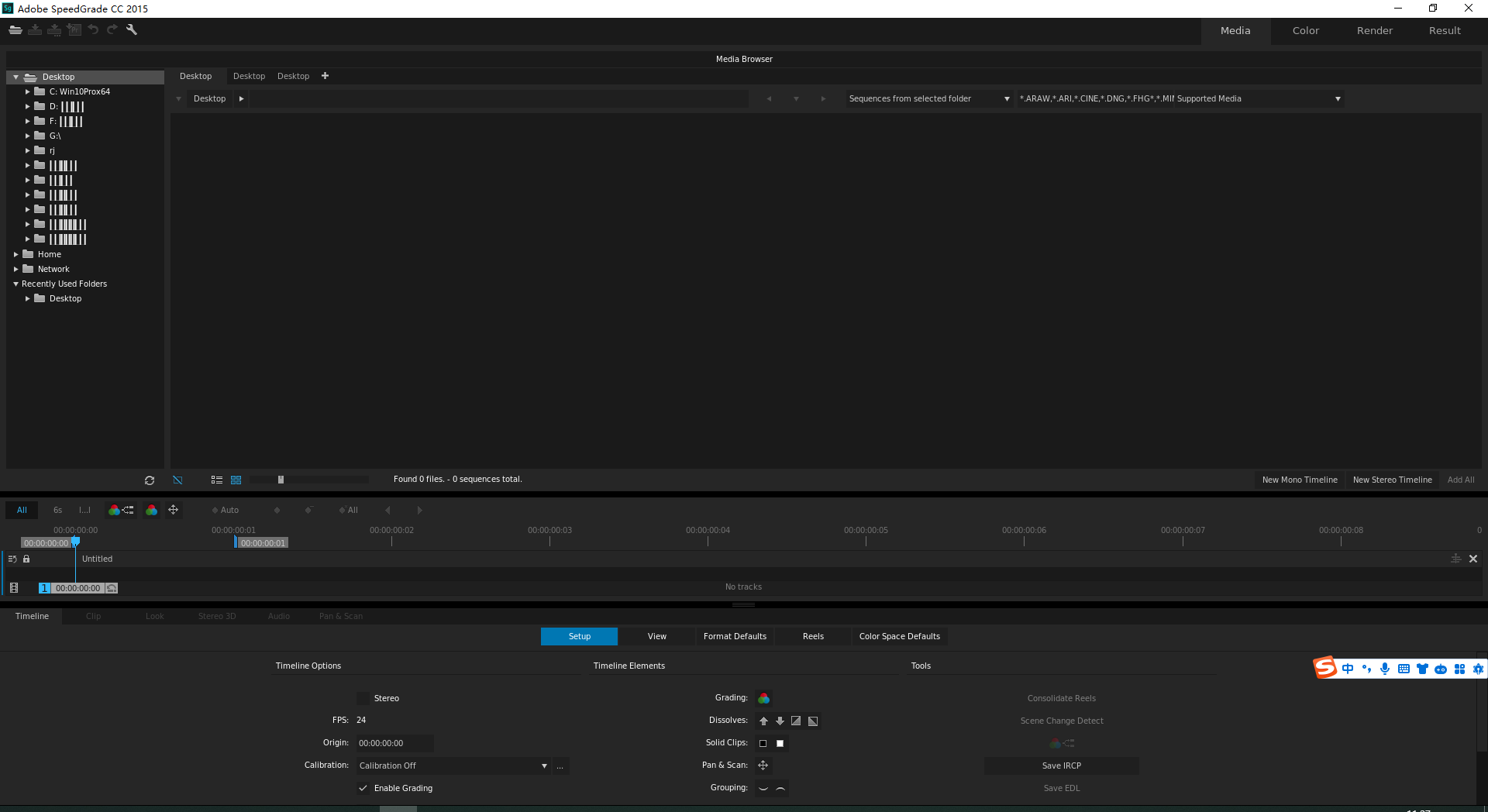Uncheck the Enable Grading checkbox
The image size is (1488, 812).
pos(363,788)
